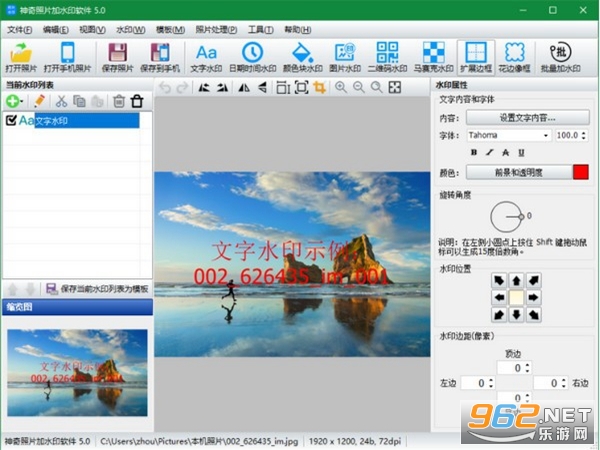Select the mosaic watermark 马赛克水印 tool
This screenshot has width=600, height=450.
tap(433, 57)
